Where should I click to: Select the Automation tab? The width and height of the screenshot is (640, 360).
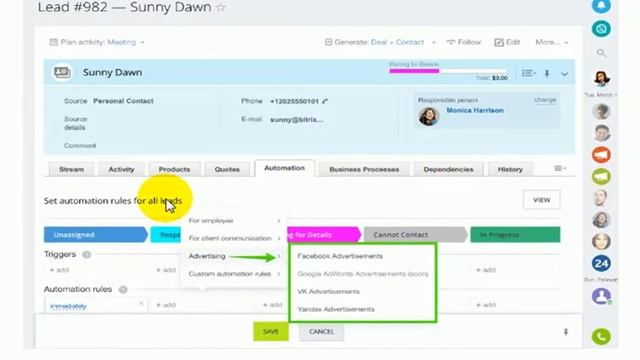284,168
